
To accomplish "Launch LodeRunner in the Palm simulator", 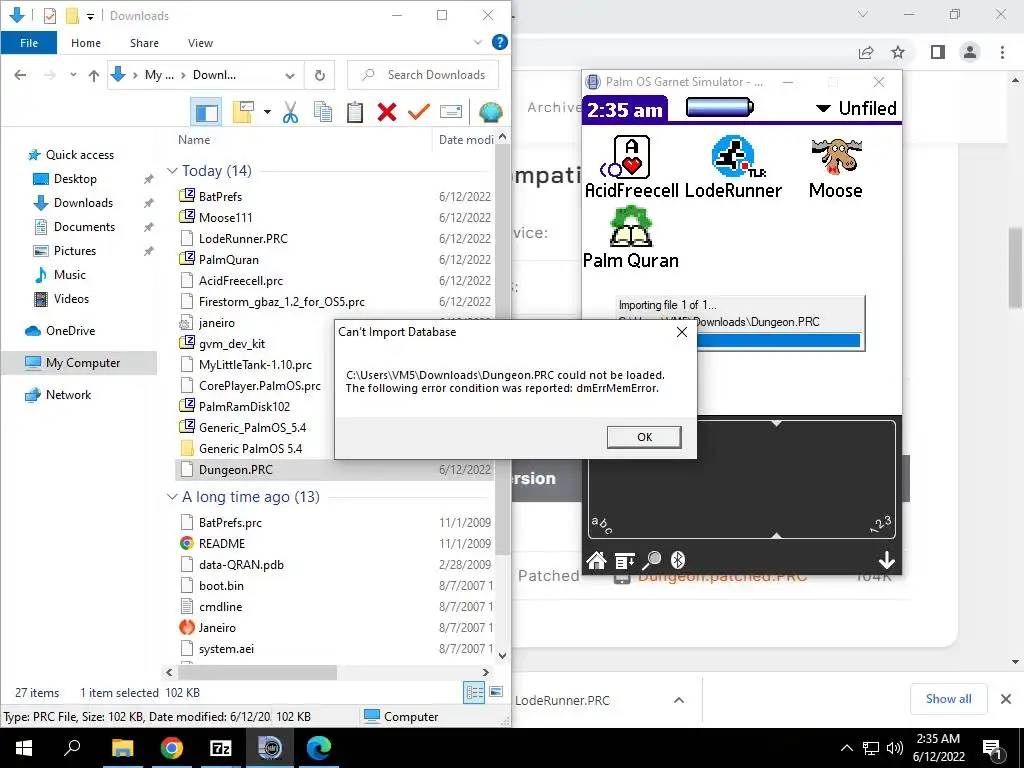I will point(733,167).
